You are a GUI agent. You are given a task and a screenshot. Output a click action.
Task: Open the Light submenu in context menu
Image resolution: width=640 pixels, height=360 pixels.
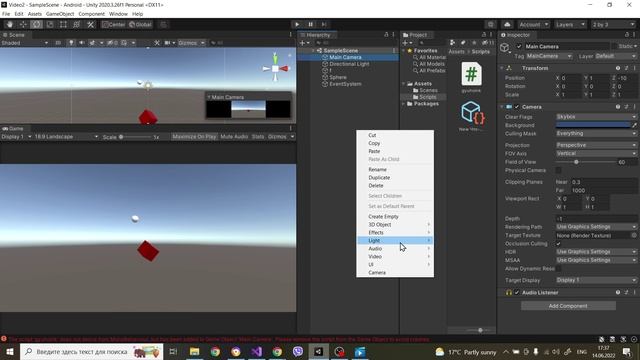(395, 240)
